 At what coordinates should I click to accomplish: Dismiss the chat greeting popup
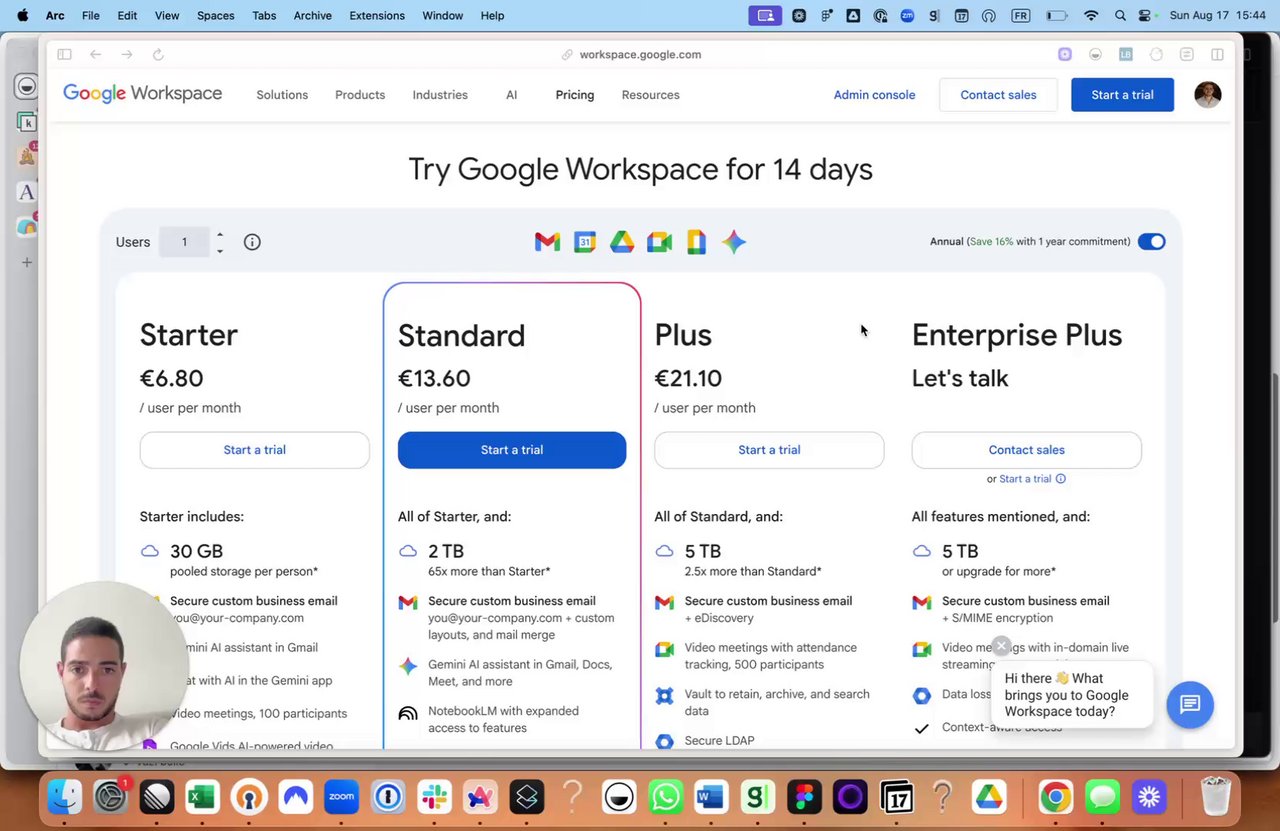(x=1001, y=646)
